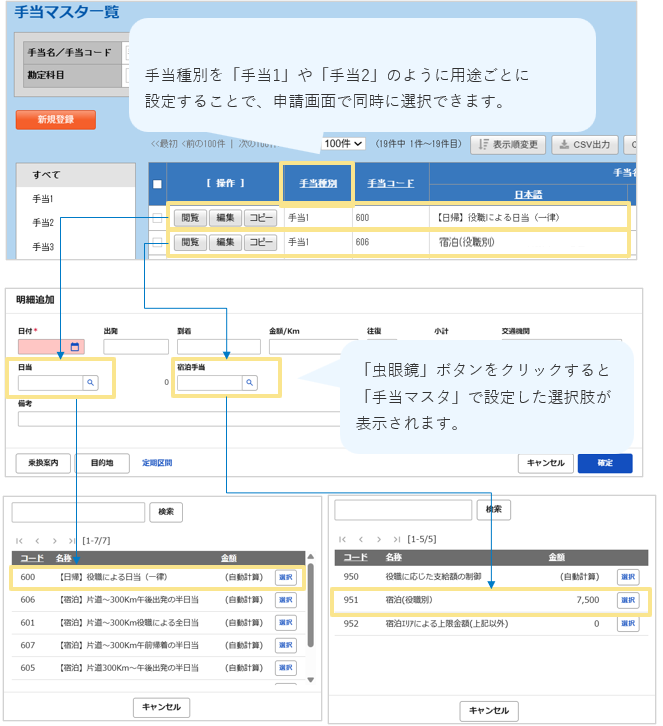The width and height of the screenshot is (663, 726).
Task: Click the 宿泊手当 text input field
Action: (210, 382)
